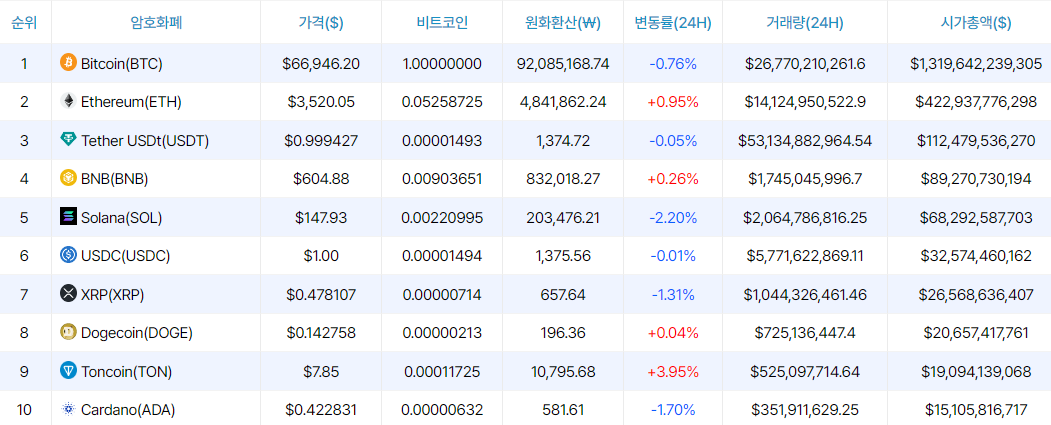Select BNB price $604.88

pyautogui.click(x=321, y=179)
